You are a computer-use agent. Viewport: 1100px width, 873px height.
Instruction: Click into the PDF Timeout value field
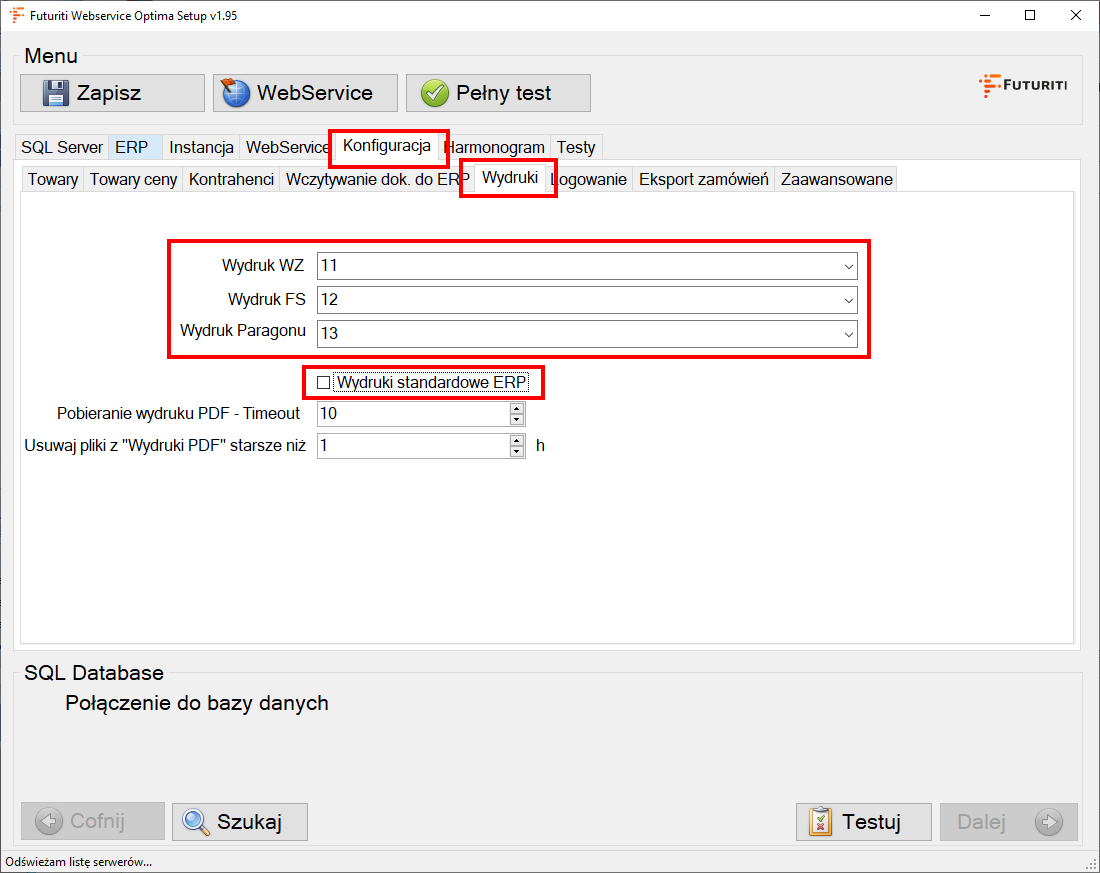(412, 414)
